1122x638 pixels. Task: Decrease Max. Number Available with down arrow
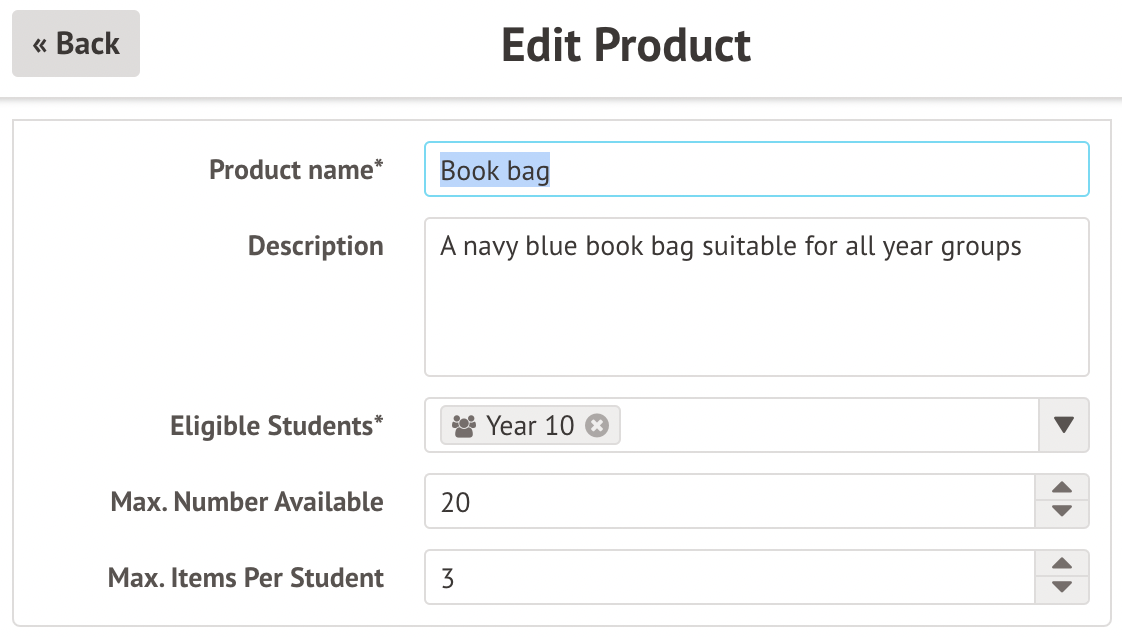point(1063,513)
